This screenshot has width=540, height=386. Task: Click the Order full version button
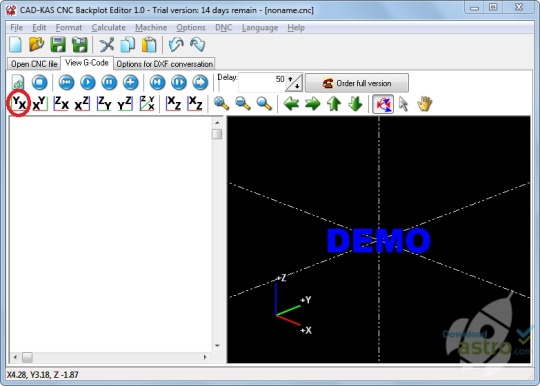coord(357,83)
